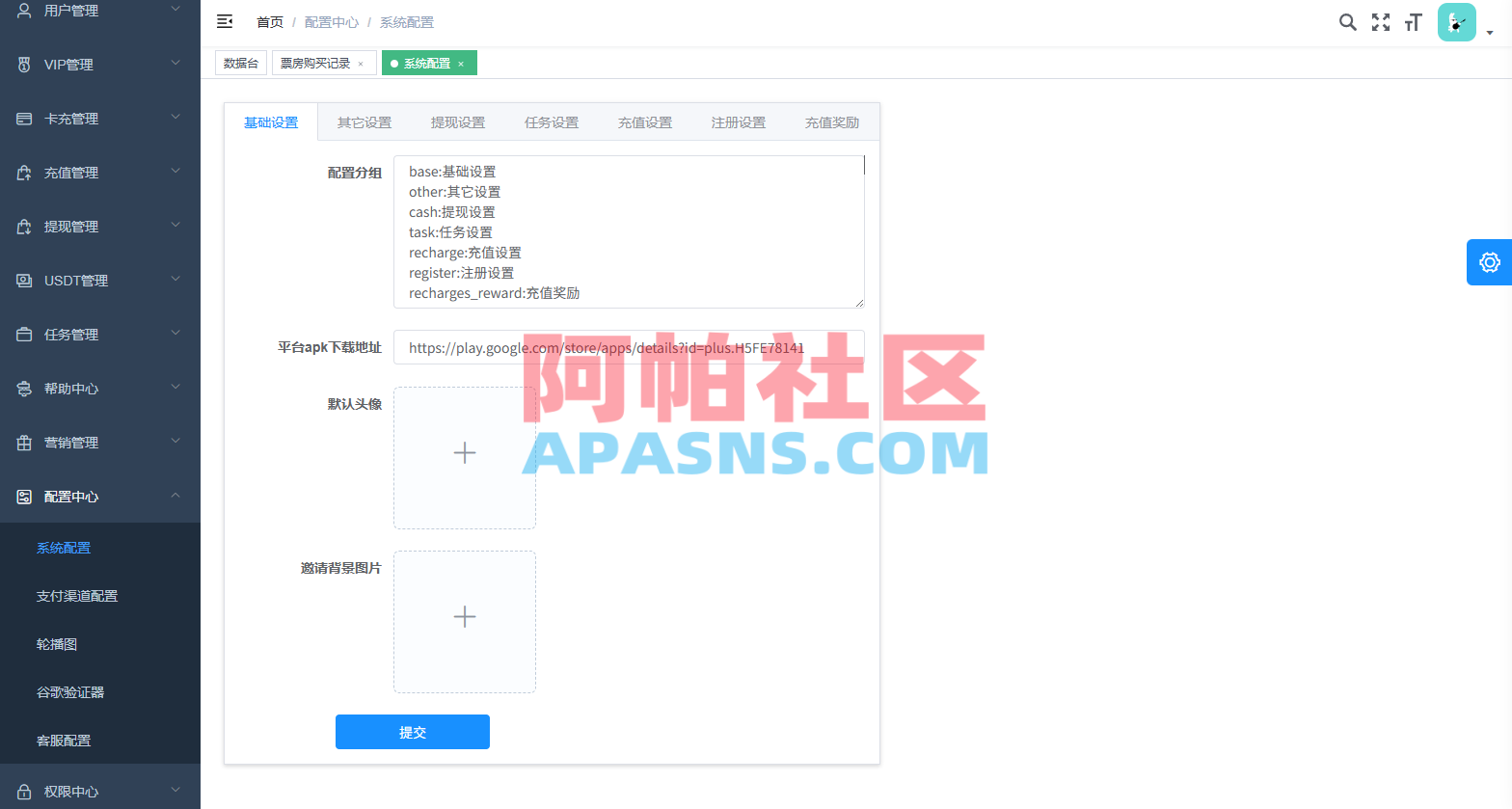The height and width of the screenshot is (809, 1512).
Task: Open the blue settings gear panel
Action: 1490,262
